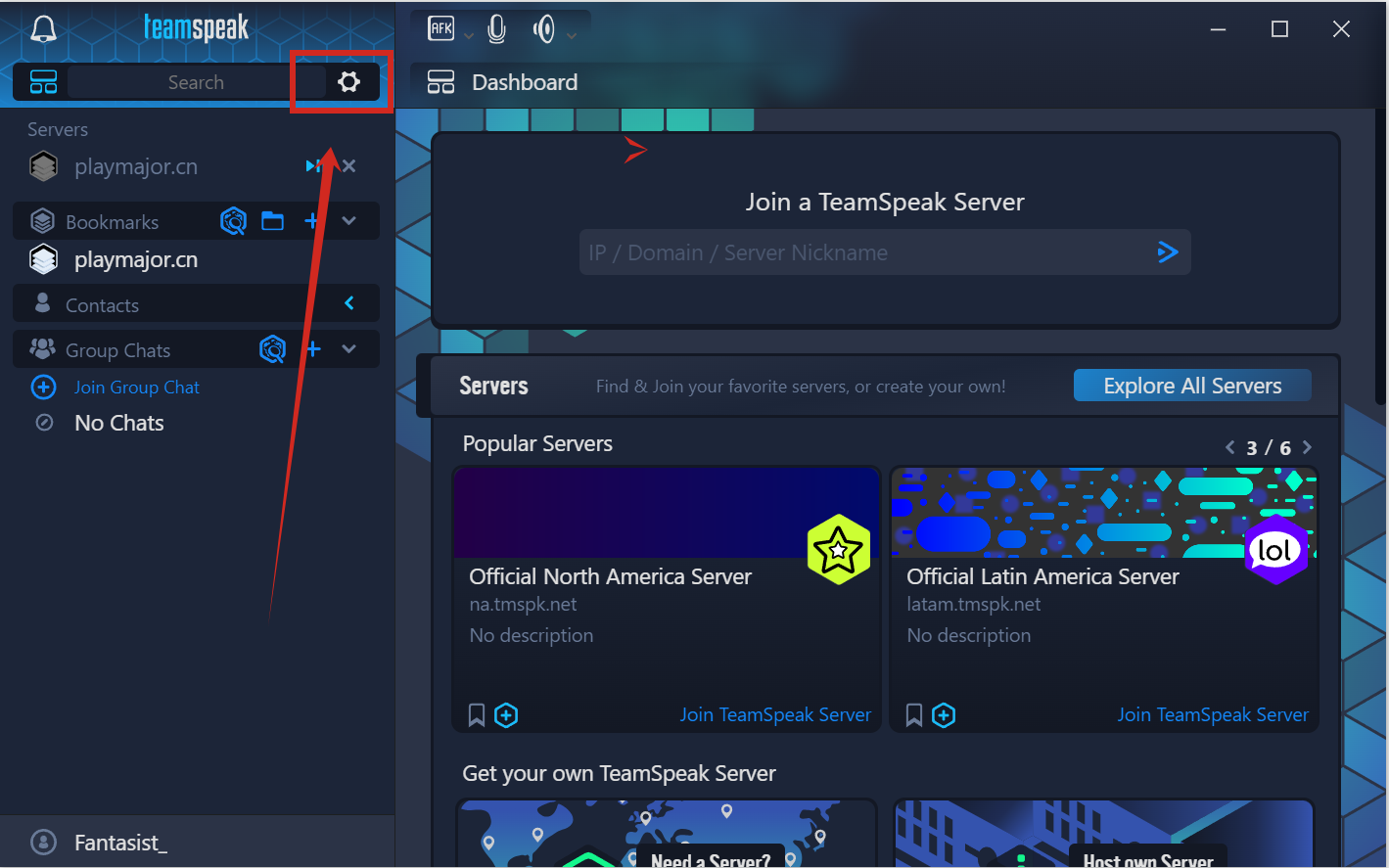
Task: Open the Fantasist_ user profile
Action: (x=119, y=843)
